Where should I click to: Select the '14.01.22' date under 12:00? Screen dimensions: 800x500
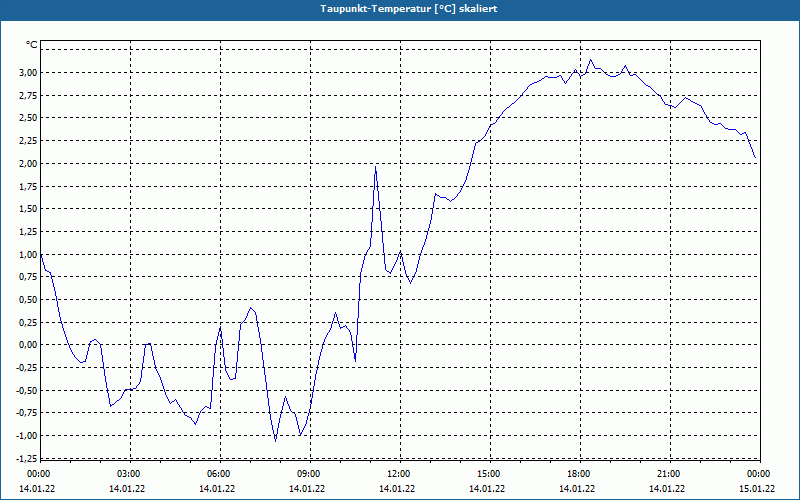pos(397,489)
